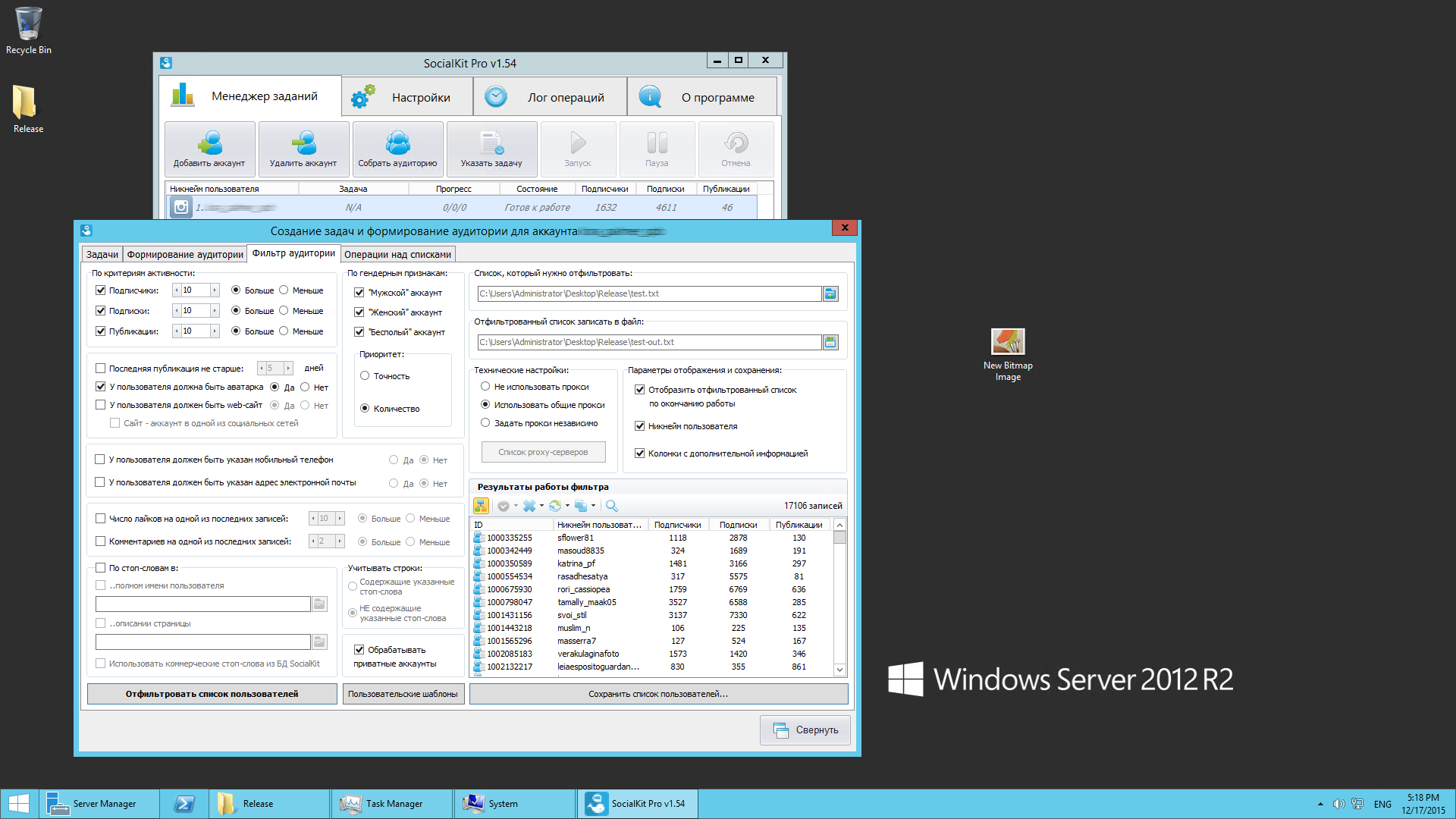Open dropdown arrow next to copy icon
Viewport: 1456px width, 819px height.
pos(593,506)
